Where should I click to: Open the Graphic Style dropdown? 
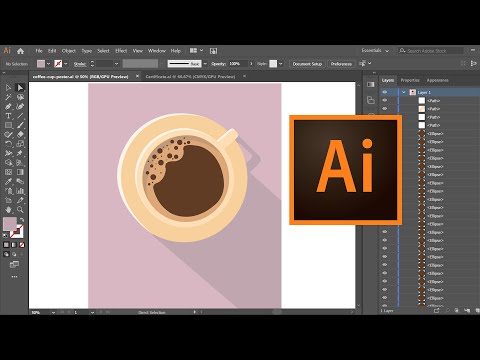281,64
